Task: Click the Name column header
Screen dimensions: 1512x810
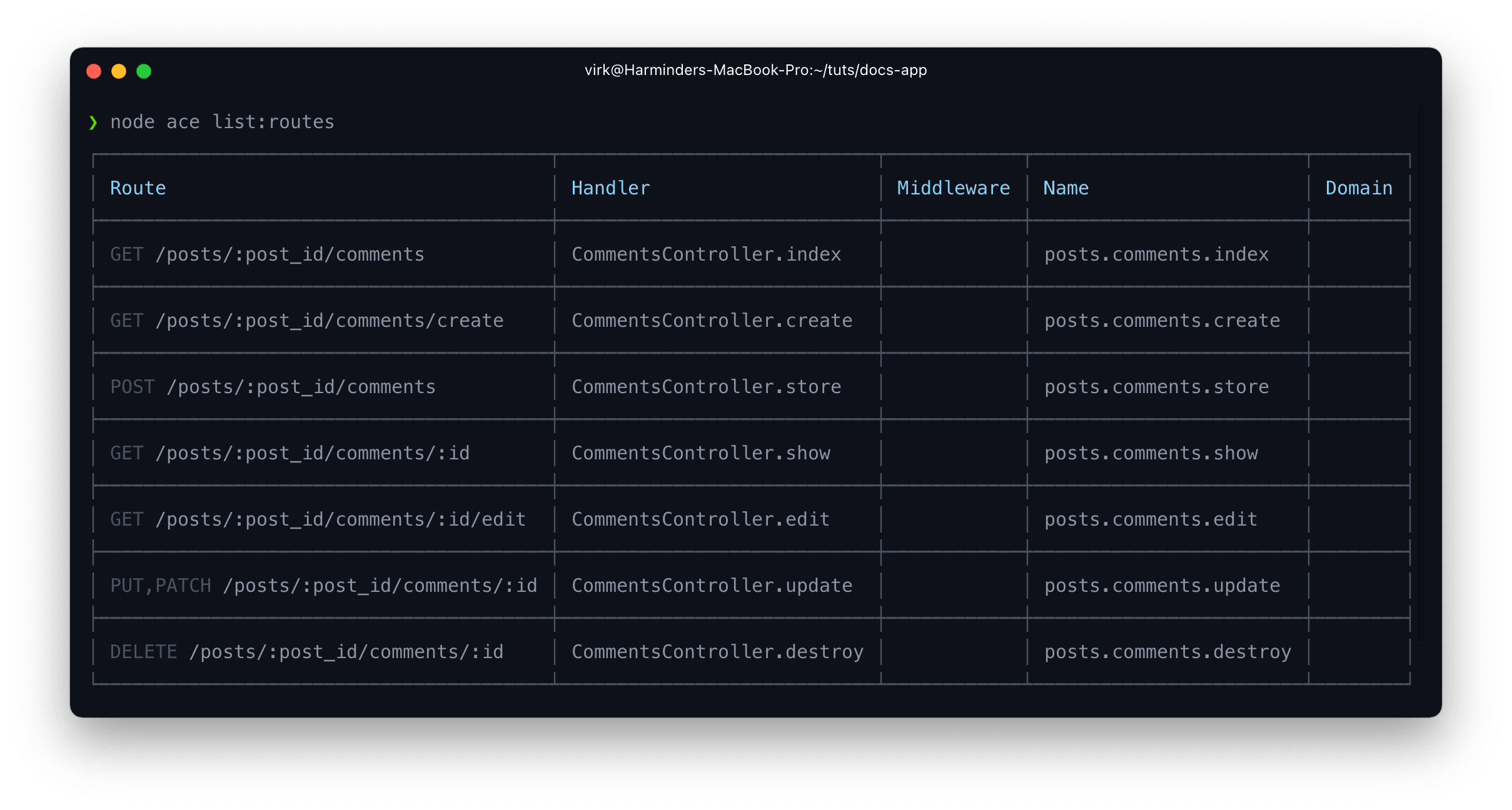Action: tap(1066, 188)
